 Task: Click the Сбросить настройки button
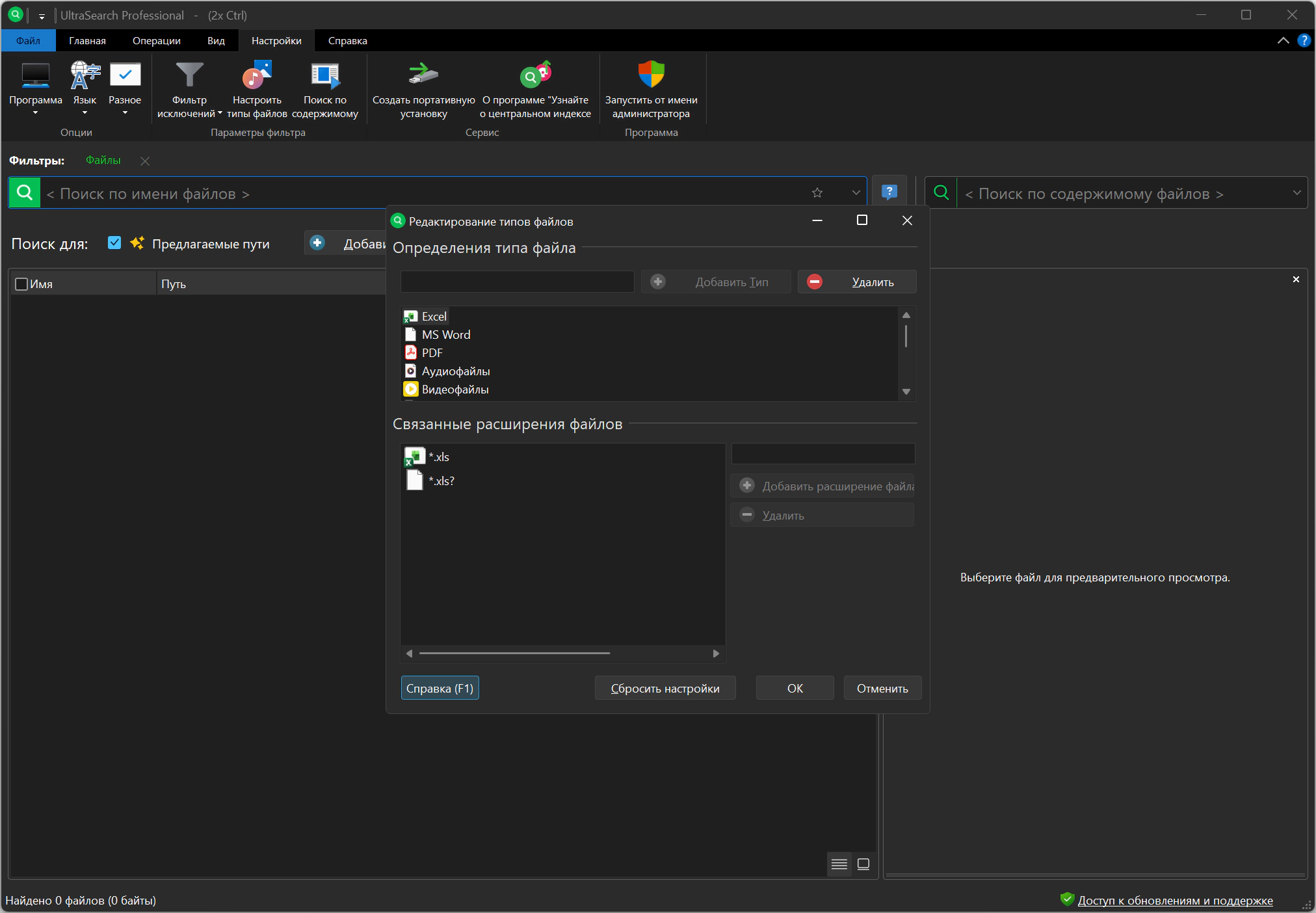coord(665,688)
